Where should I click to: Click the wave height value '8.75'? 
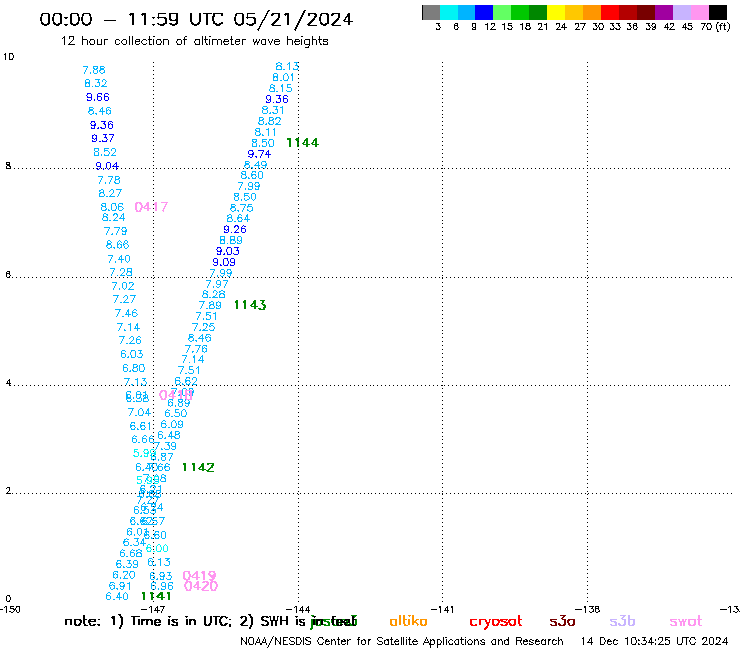(242, 208)
